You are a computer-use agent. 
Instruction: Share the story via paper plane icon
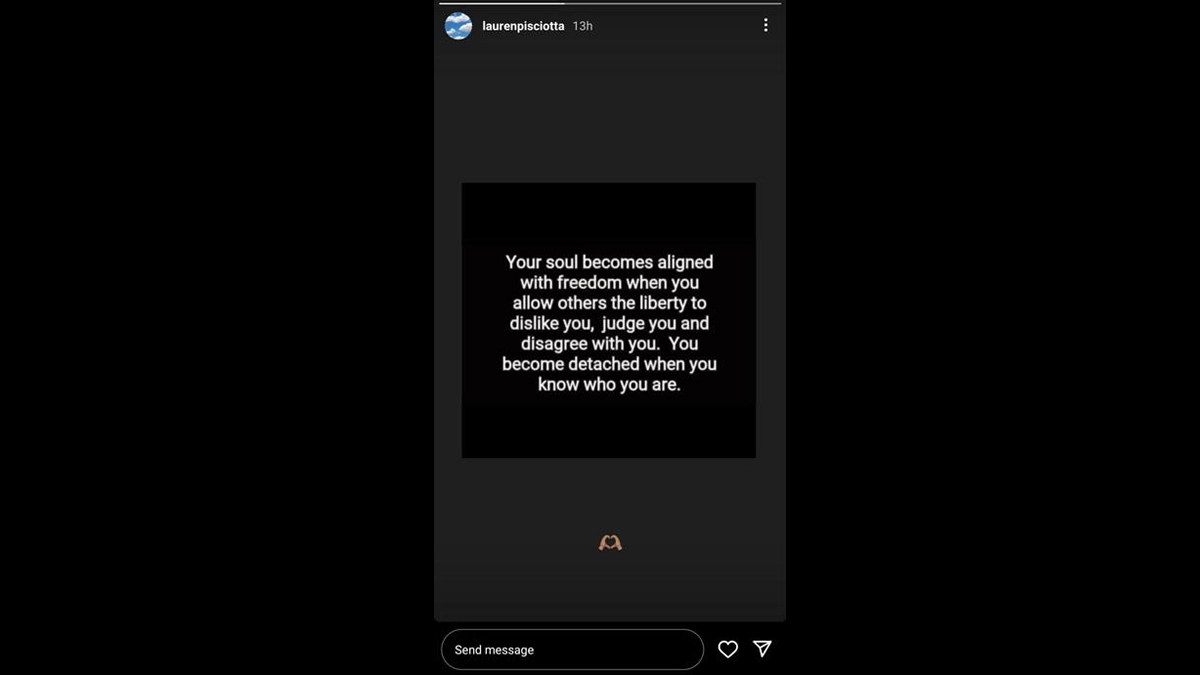[762, 649]
